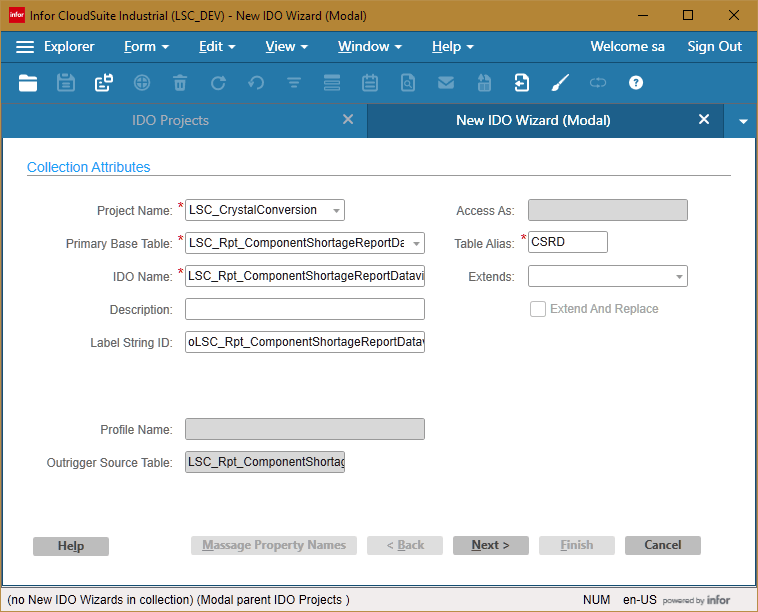The width and height of the screenshot is (758, 612).
Task: Close the New IDO Wizard tab
Action: point(704,119)
